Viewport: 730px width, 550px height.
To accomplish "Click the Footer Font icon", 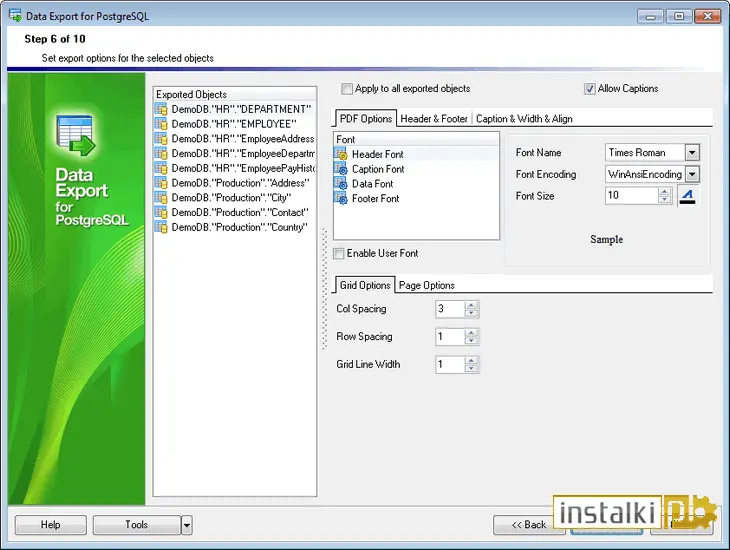I will click(x=341, y=199).
